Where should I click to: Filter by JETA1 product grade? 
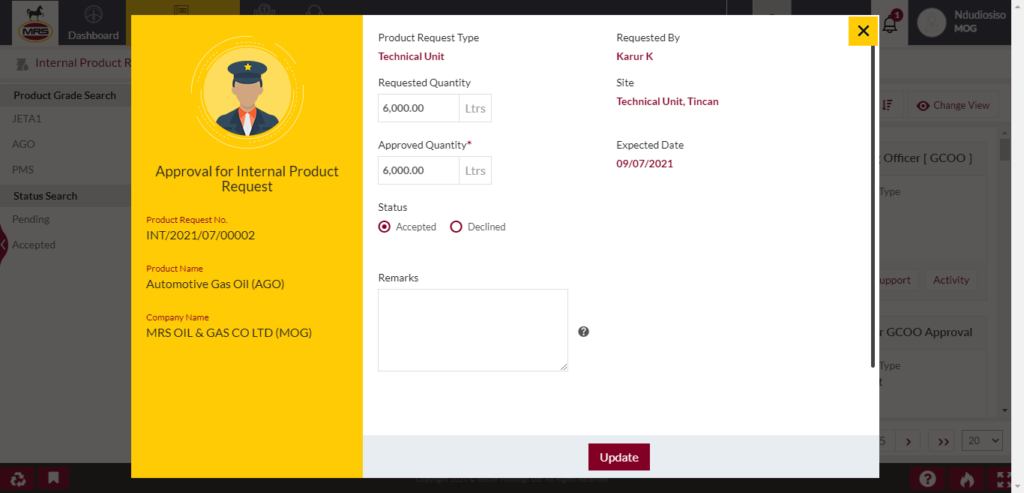[27, 119]
